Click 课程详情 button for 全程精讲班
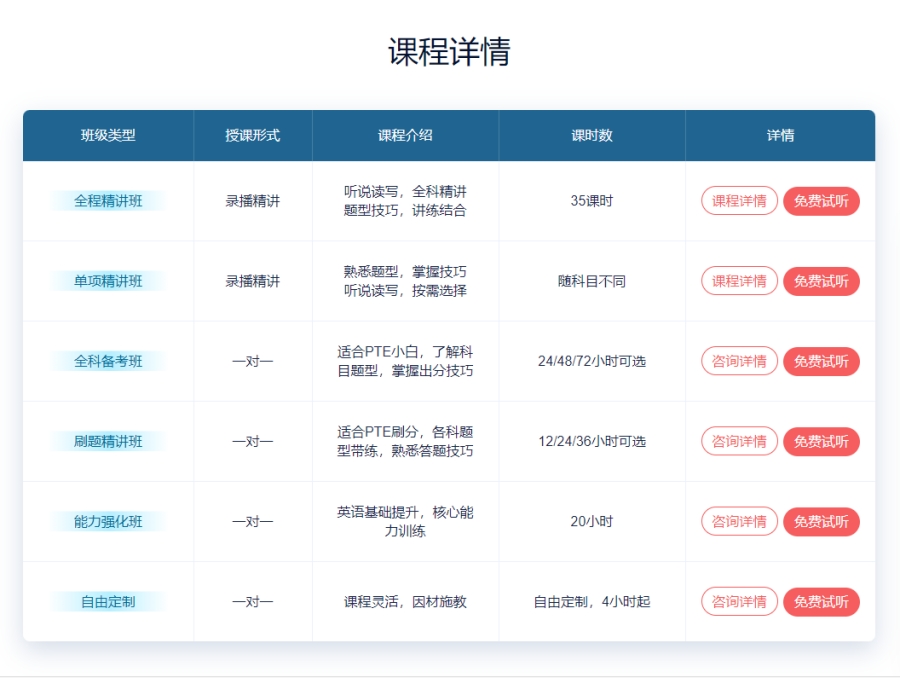This screenshot has width=900, height=678. pos(739,201)
